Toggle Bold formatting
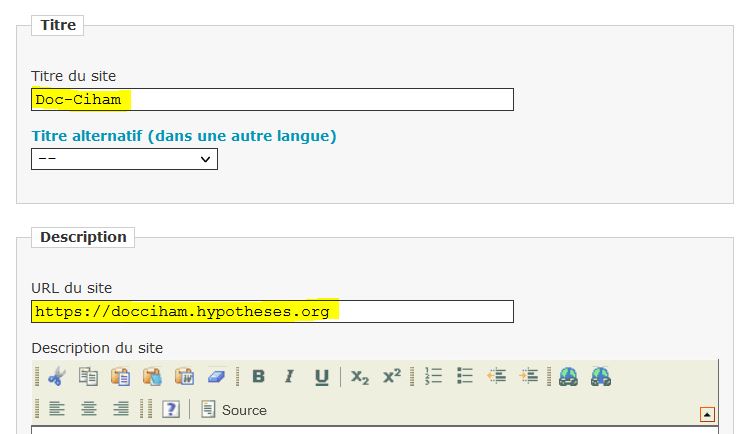The image size is (745, 434). pyautogui.click(x=258, y=376)
